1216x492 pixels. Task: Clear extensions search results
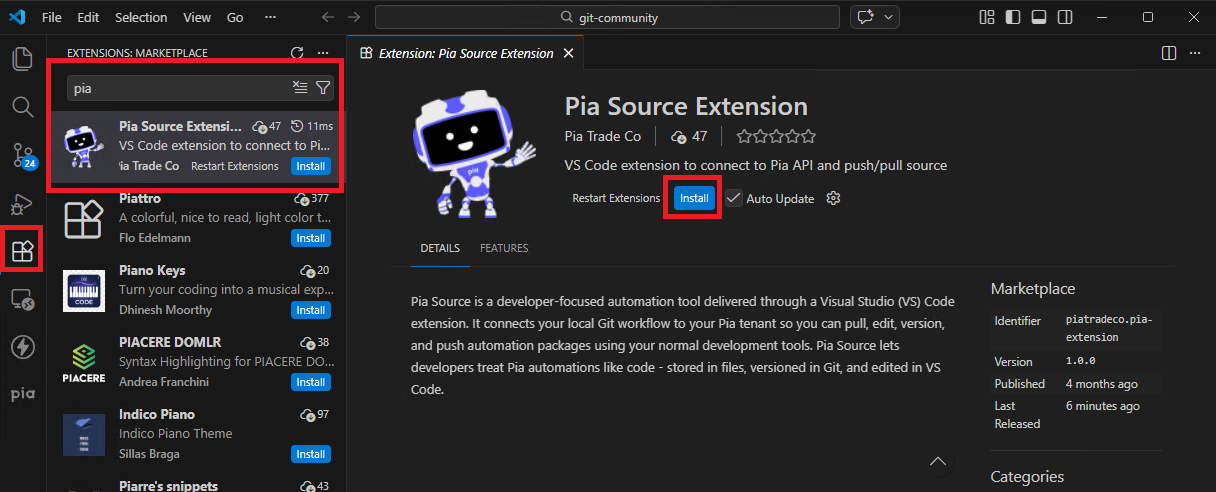(x=300, y=88)
